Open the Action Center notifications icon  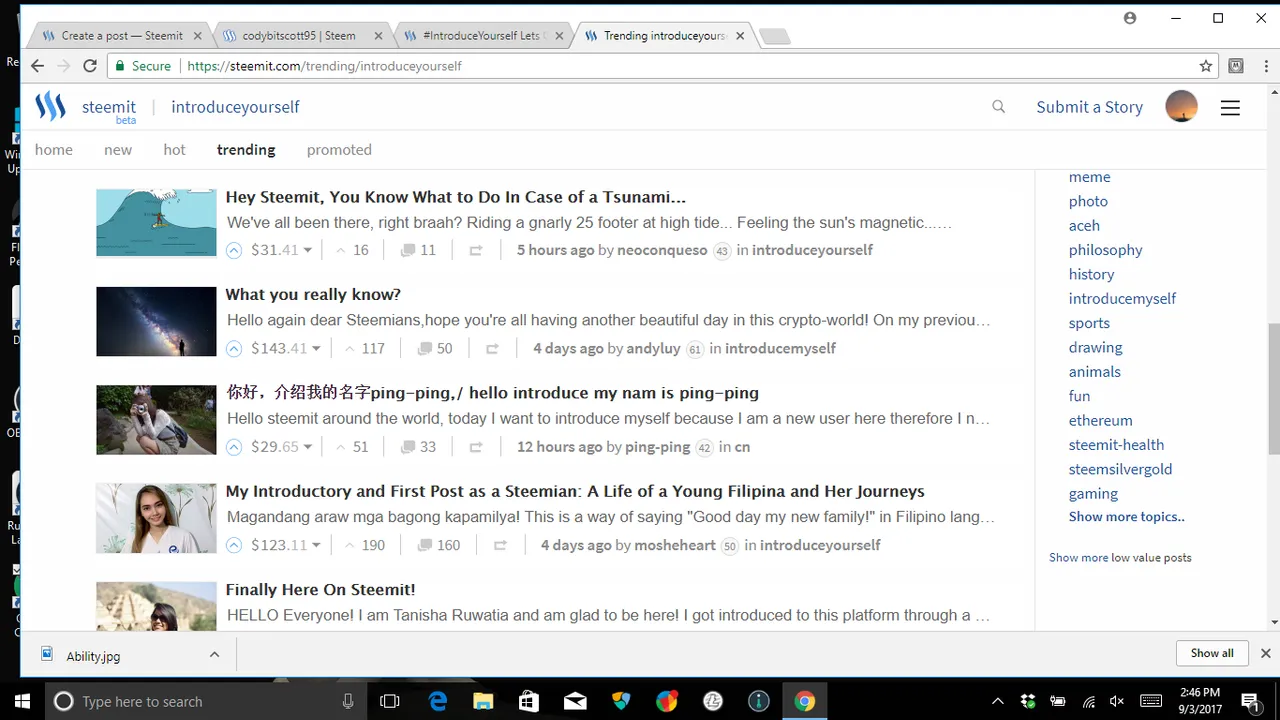(x=1250, y=701)
